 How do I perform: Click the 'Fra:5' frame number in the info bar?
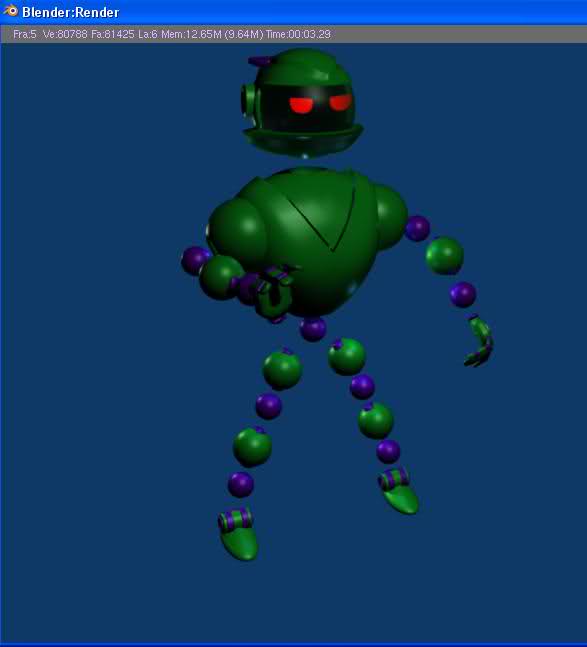(x=24, y=34)
